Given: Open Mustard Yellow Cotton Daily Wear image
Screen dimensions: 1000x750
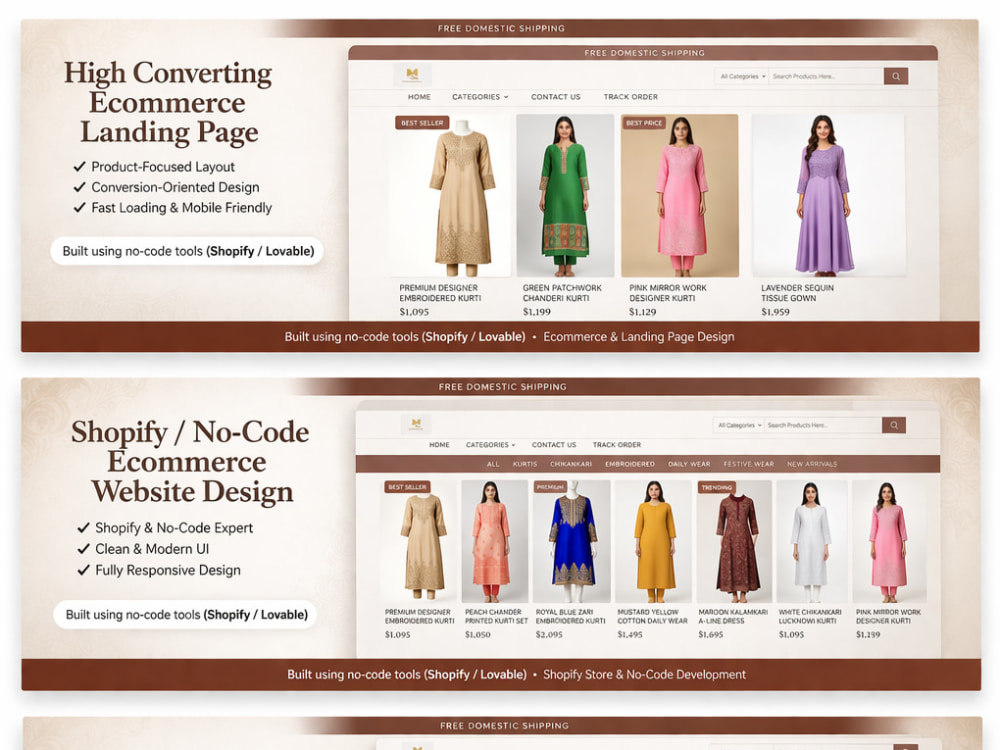Looking at the screenshot, I should coord(653,541).
